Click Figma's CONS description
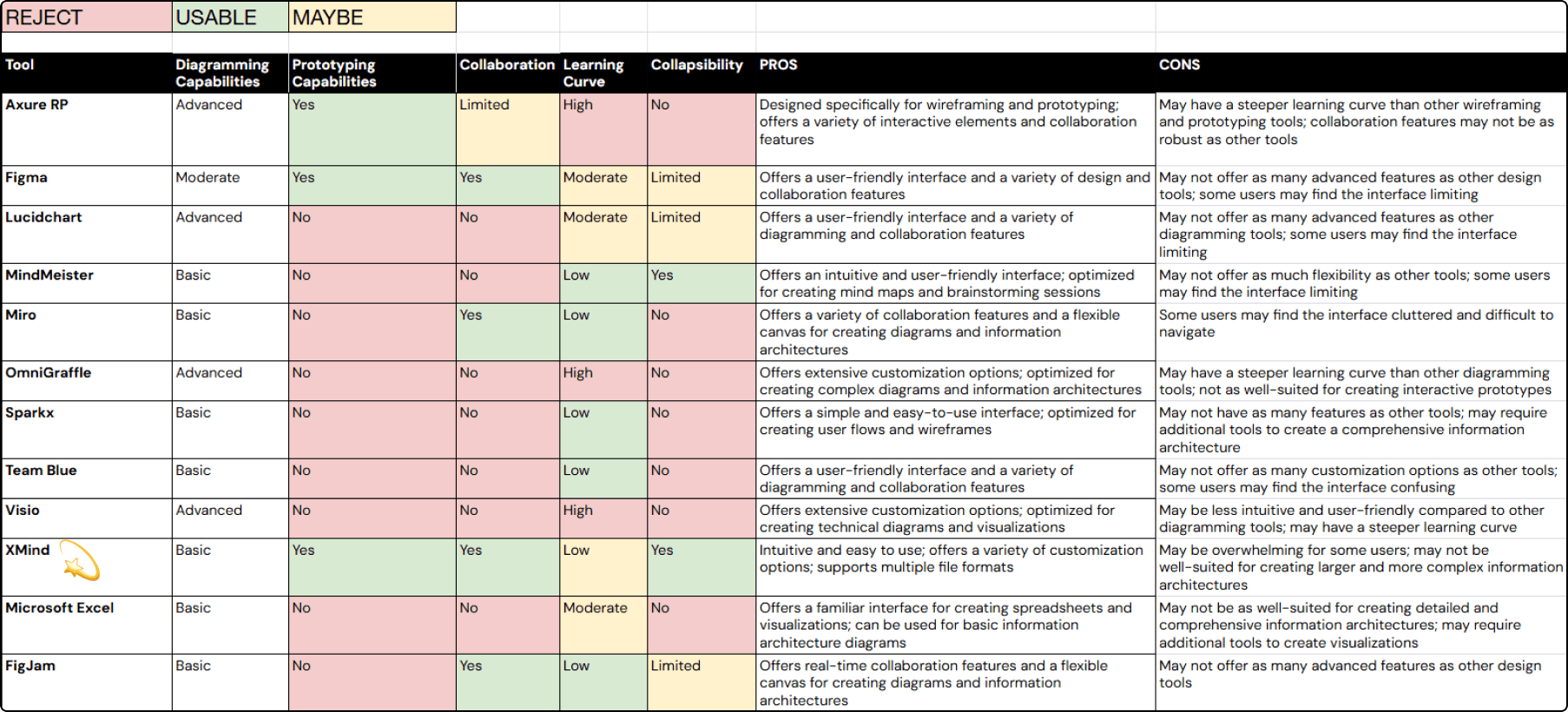The width and height of the screenshot is (1568, 712). click(1360, 186)
